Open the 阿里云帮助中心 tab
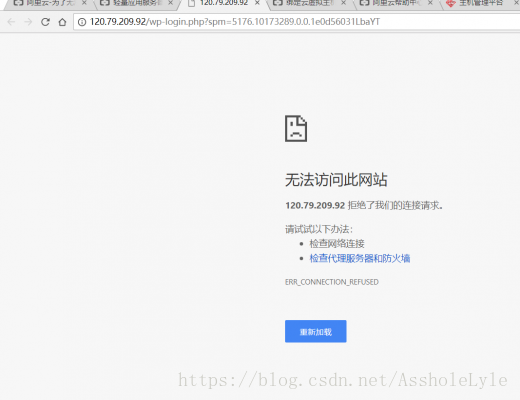This screenshot has width=520, height=400. [393, 3]
